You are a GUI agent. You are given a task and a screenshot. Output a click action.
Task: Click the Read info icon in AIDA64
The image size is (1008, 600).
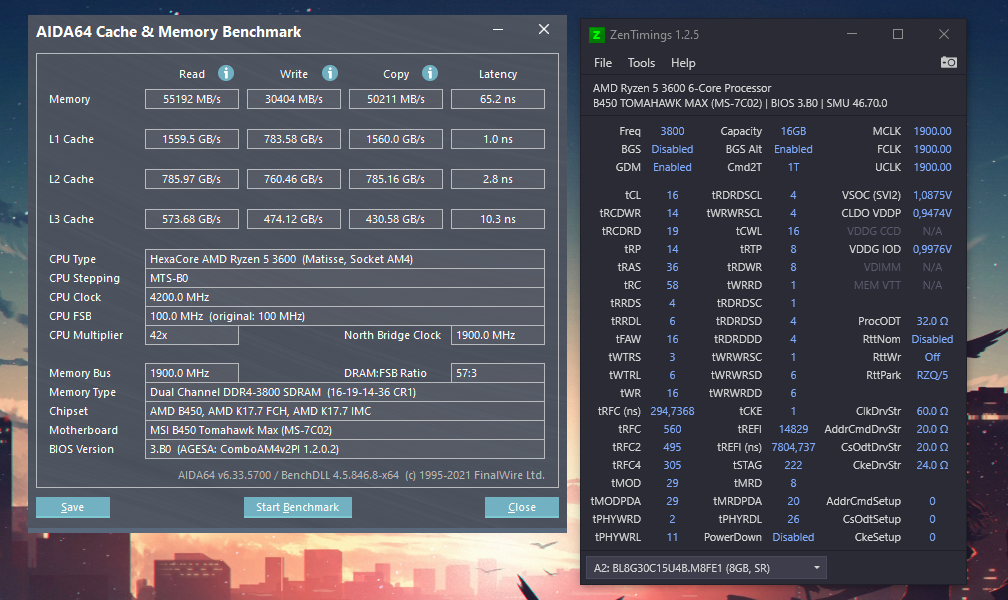[226, 73]
